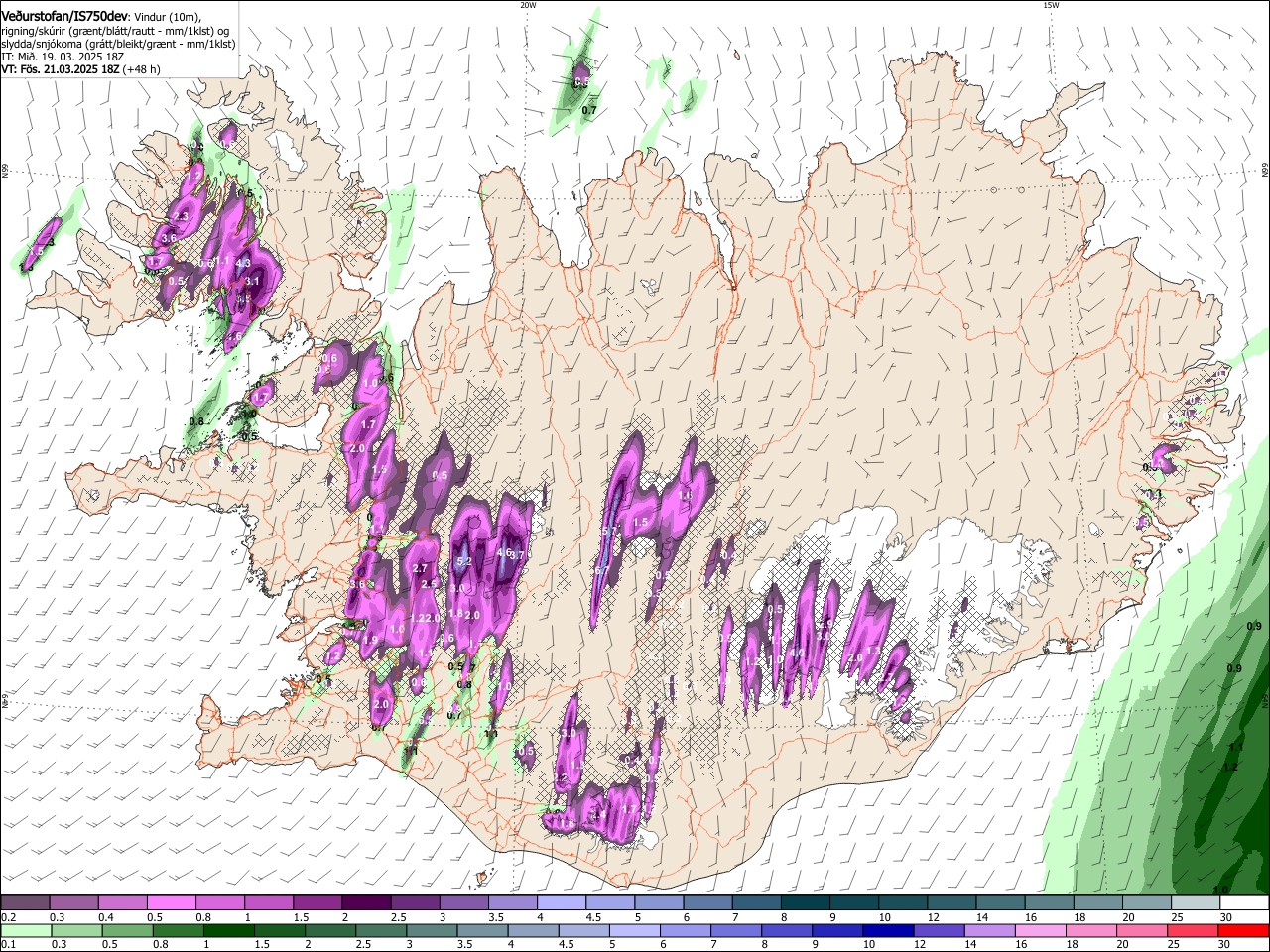Click the 4.5 label on the snow scale
This screenshot has height=952, width=1270.
[593, 917]
